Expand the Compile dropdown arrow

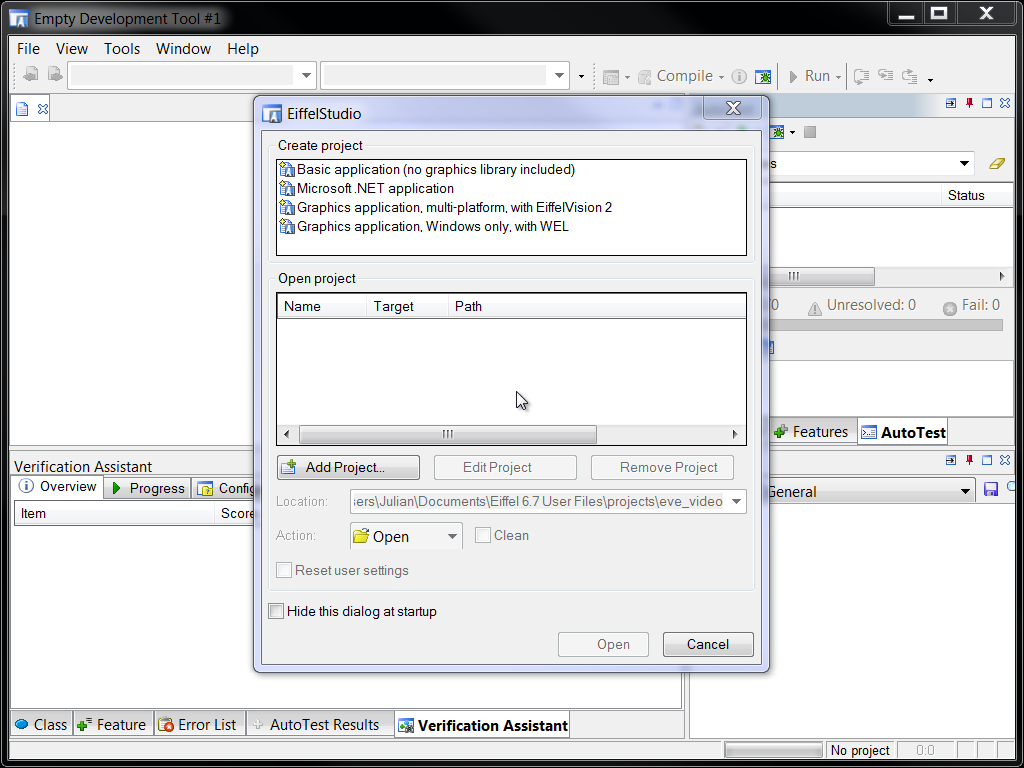(721, 78)
